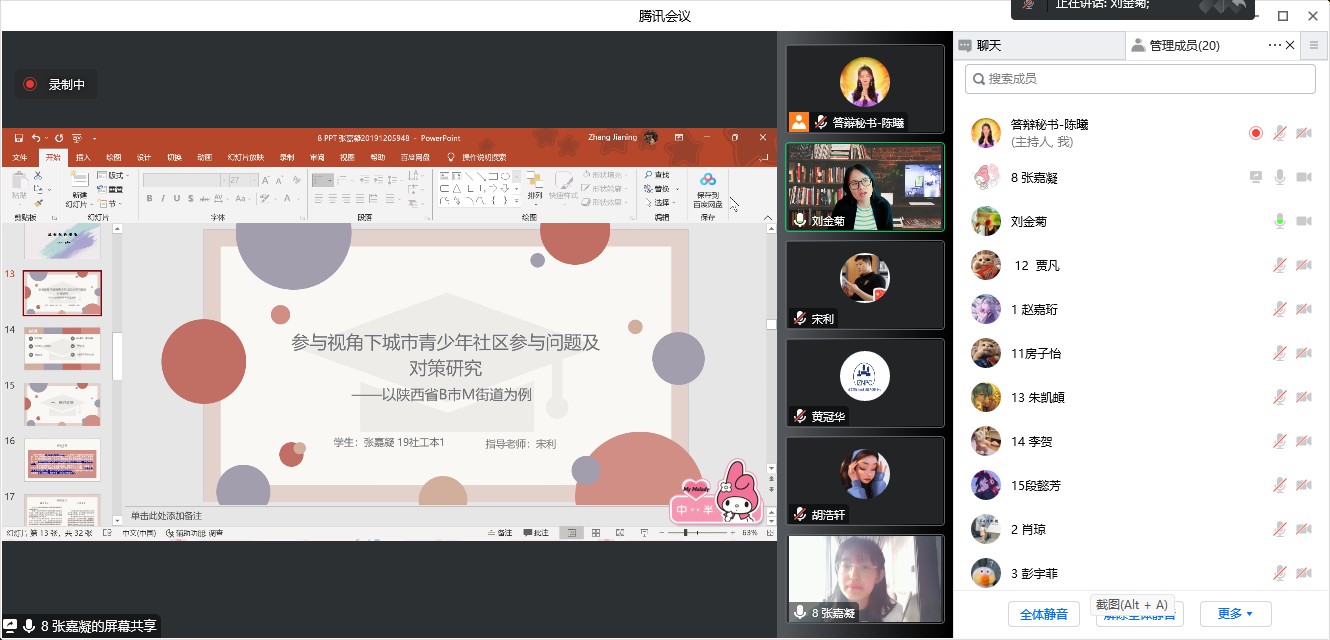
Task: Unmute the microphone for 12 贾凡
Action: [1280, 265]
